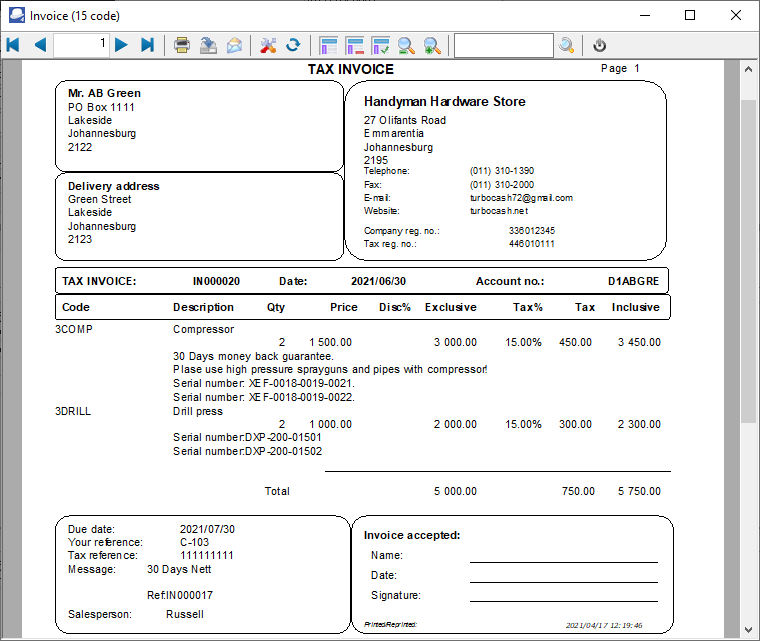Close the Invoice window
The height and width of the screenshot is (641, 760).
point(736,15)
